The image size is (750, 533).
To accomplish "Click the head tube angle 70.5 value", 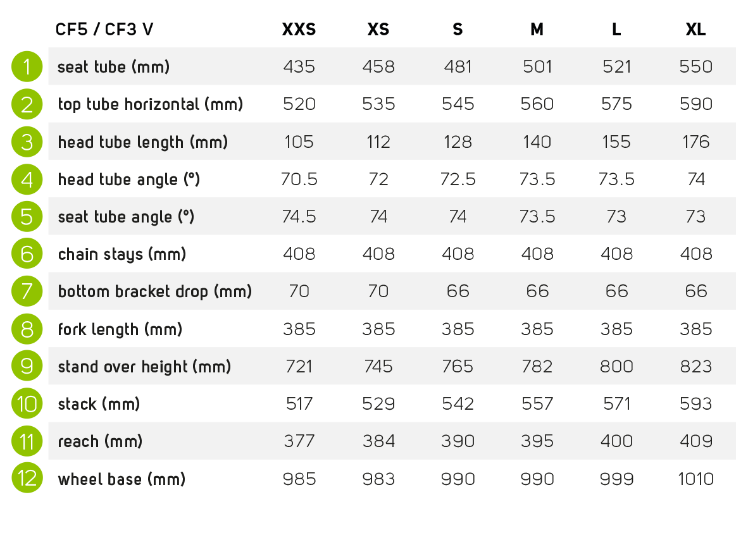I will click(x=299, y=179).
